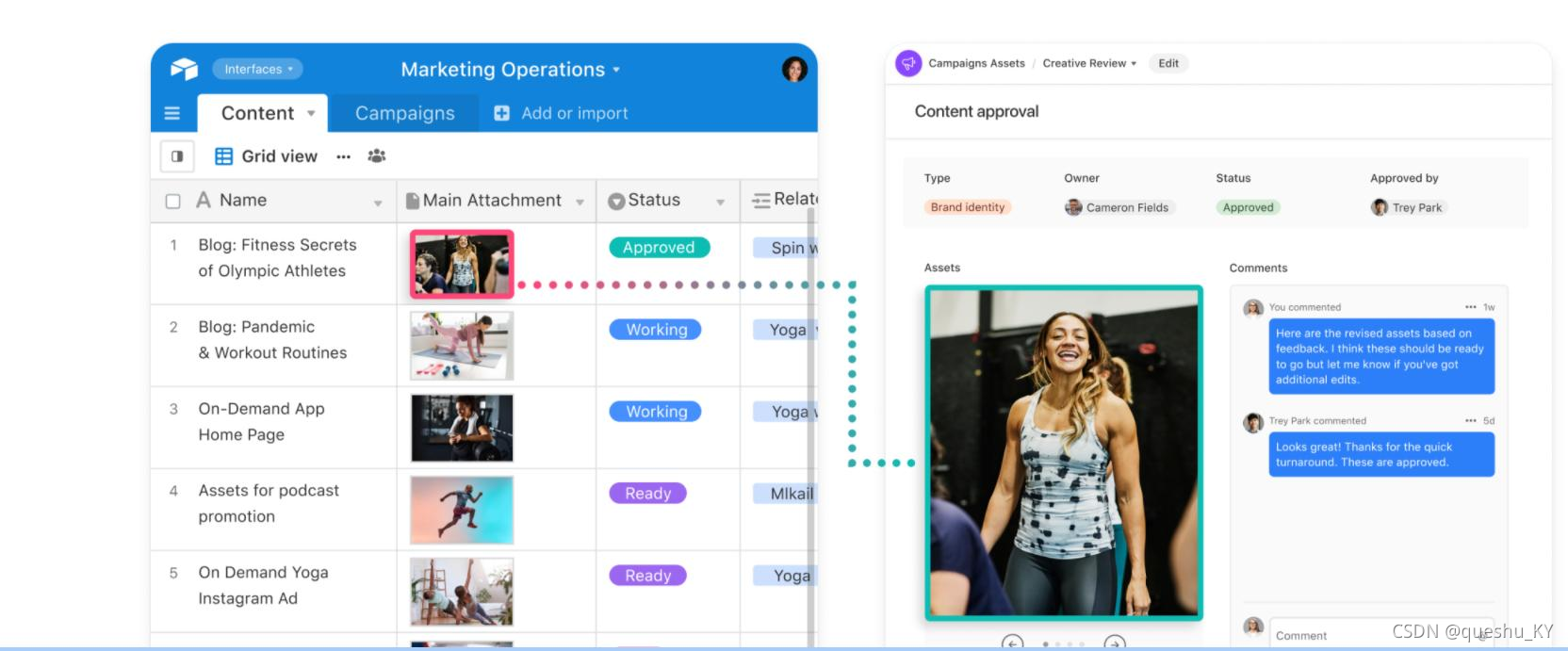Click 'Looks great!' comment bubble

point(1381,455)
